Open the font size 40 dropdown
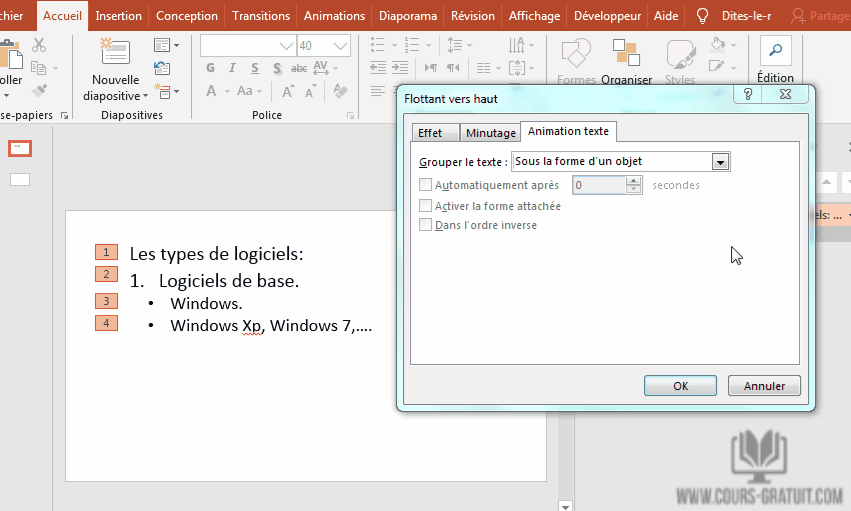Image resolution: width=851 pixels, height=511 pixels. [x=340, y=46]
